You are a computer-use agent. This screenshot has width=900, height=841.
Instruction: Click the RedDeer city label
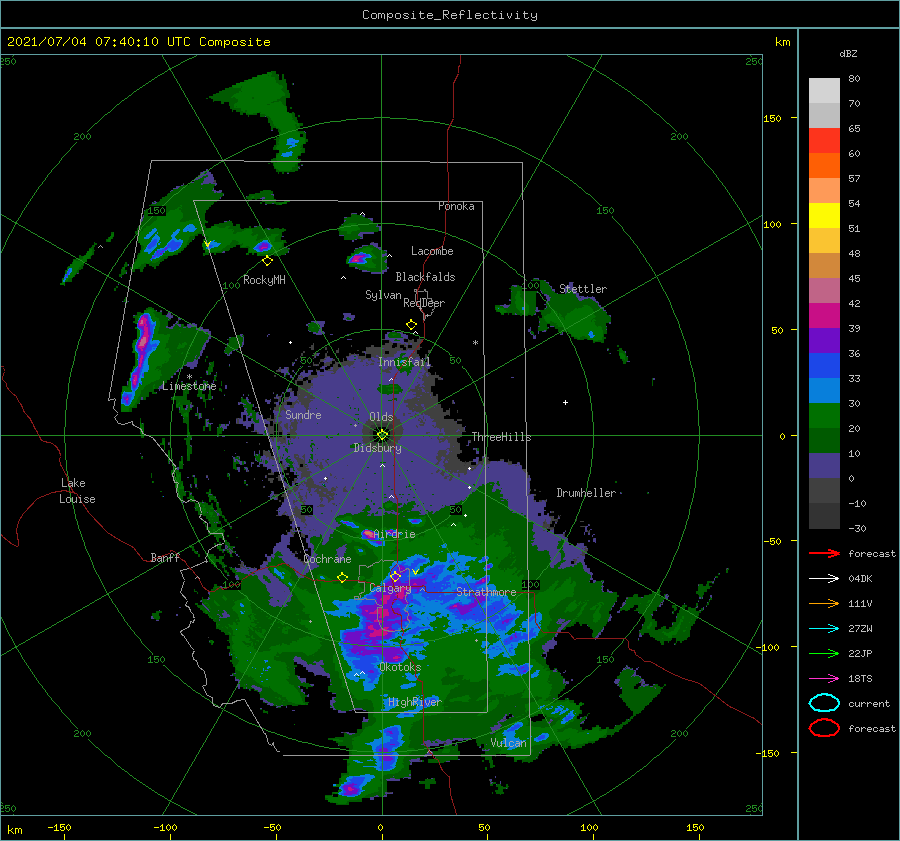[x=424, y=303]
